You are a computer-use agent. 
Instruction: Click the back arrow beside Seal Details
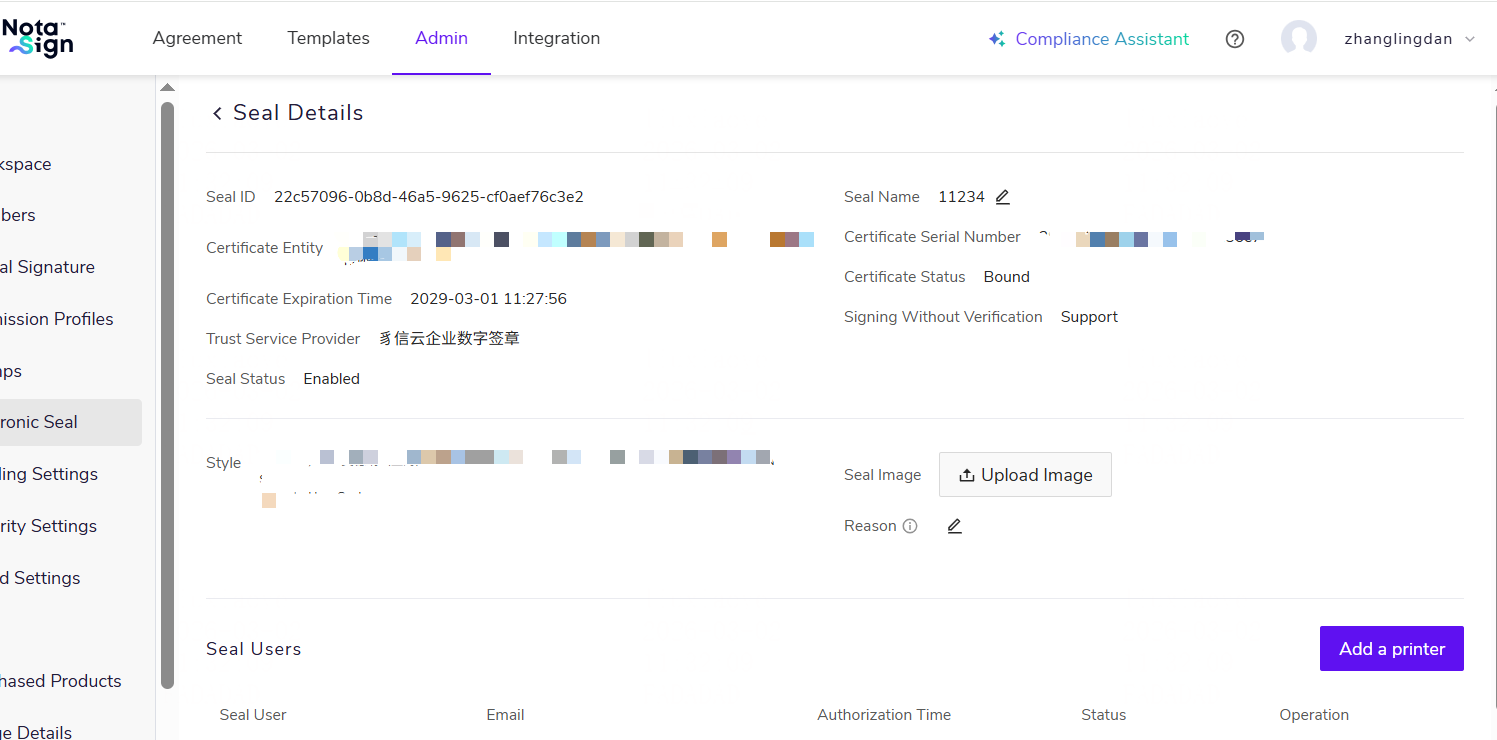217,114
